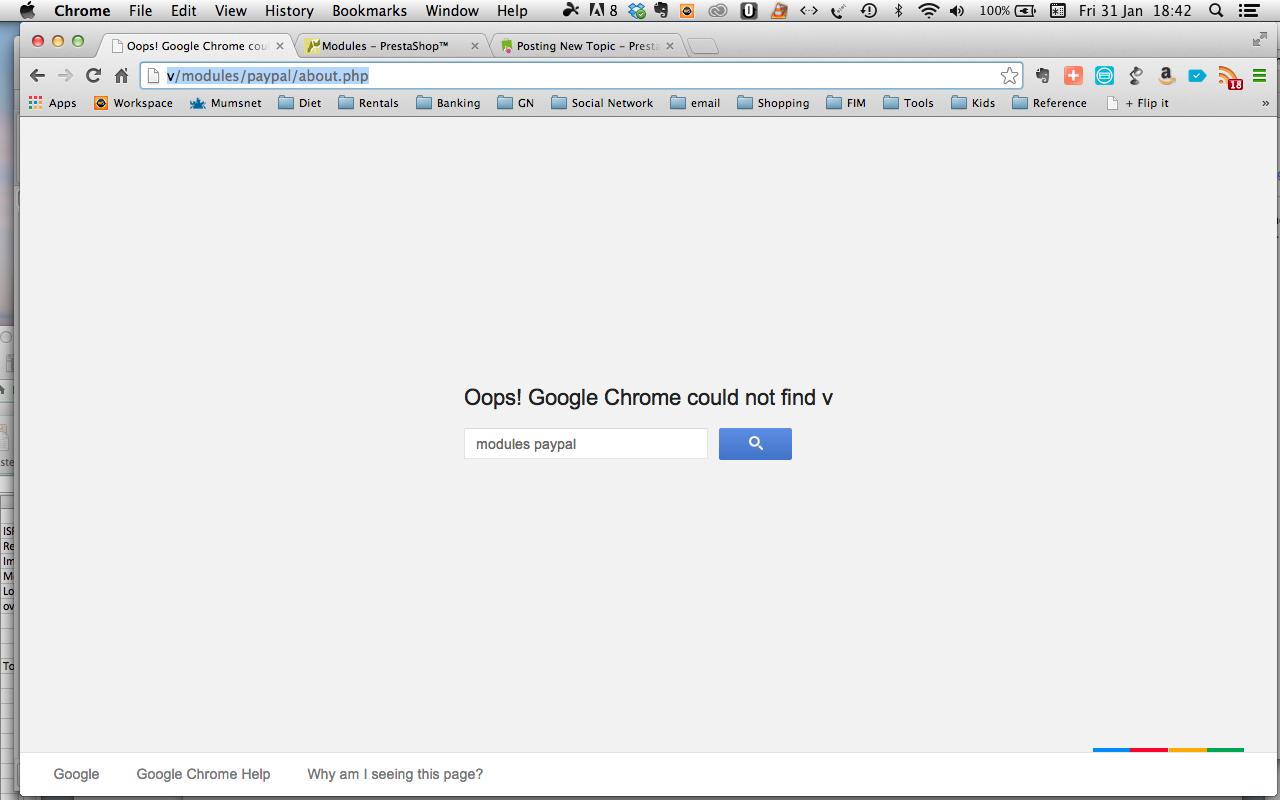Expand the FIM bookmarks folder
Screen dimensions: 1280x800
(x=846, y=103)
